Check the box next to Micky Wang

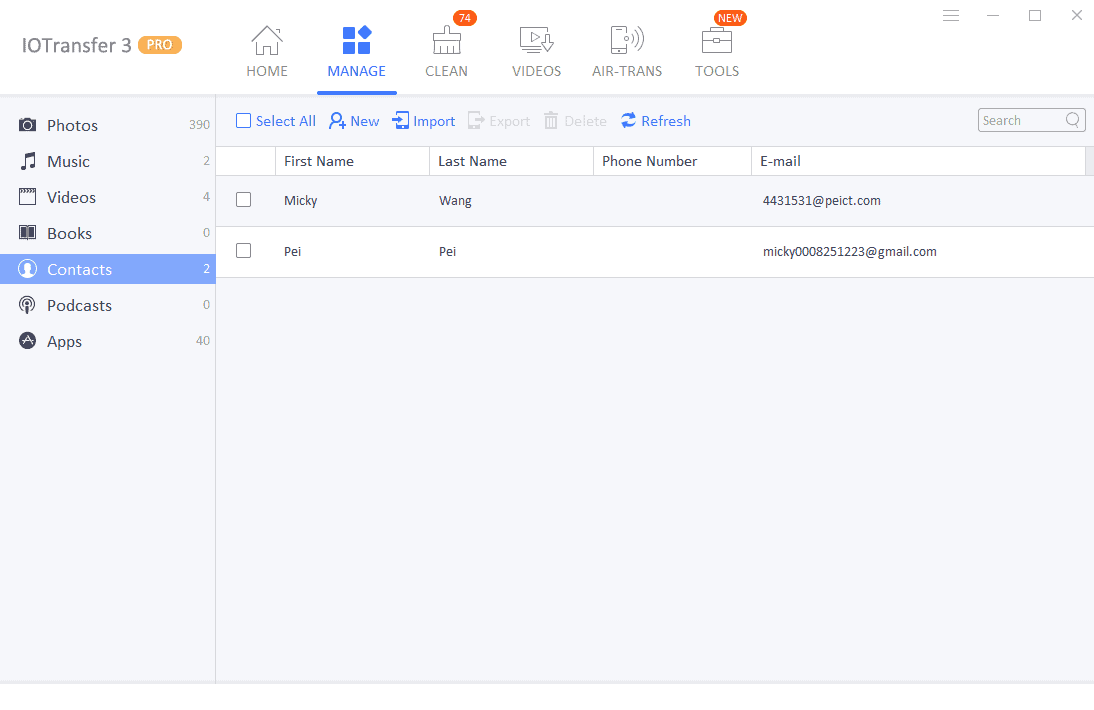(243, 199)
